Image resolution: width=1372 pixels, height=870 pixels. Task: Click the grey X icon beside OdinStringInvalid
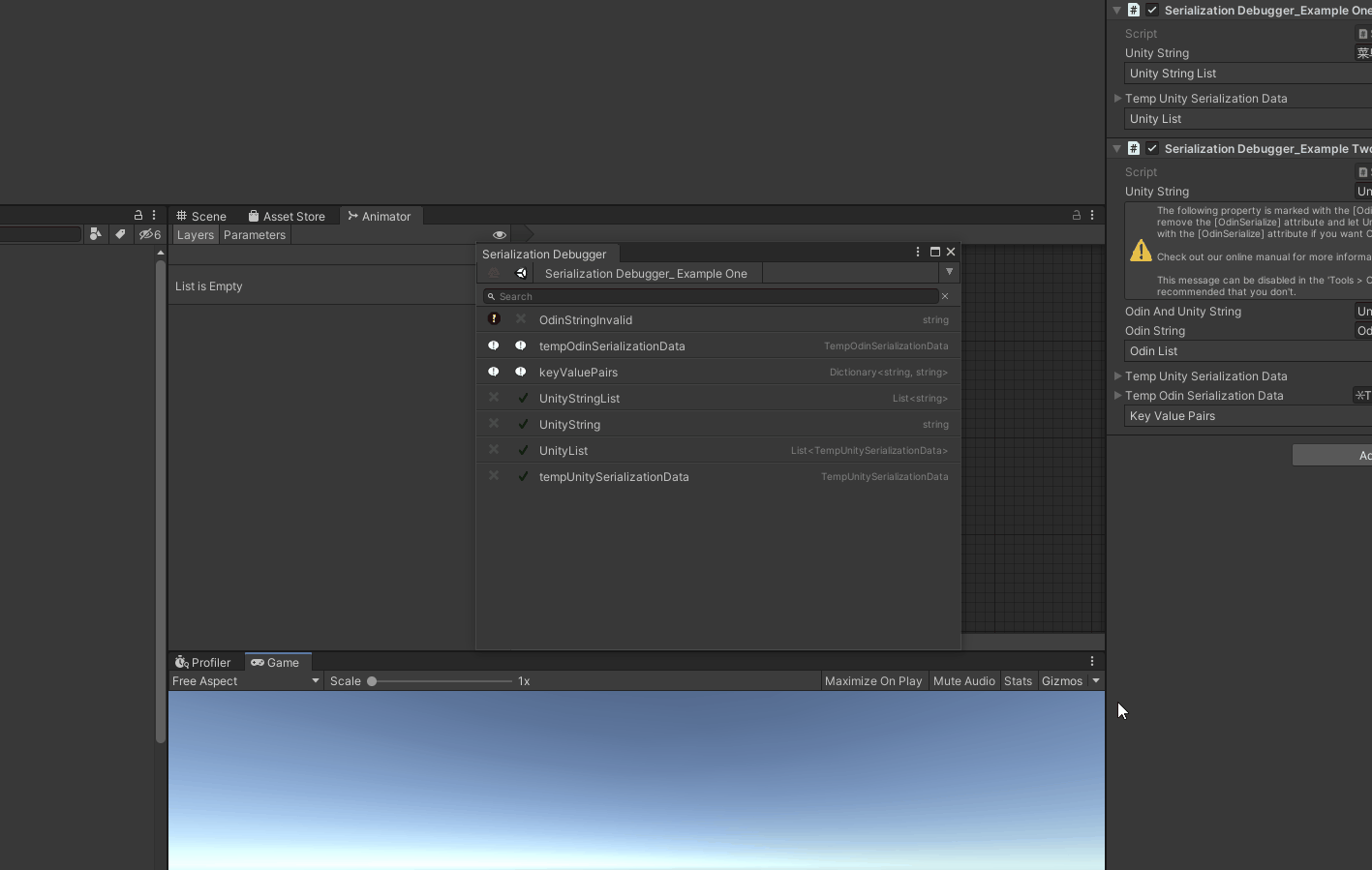(x=521, y=319)
